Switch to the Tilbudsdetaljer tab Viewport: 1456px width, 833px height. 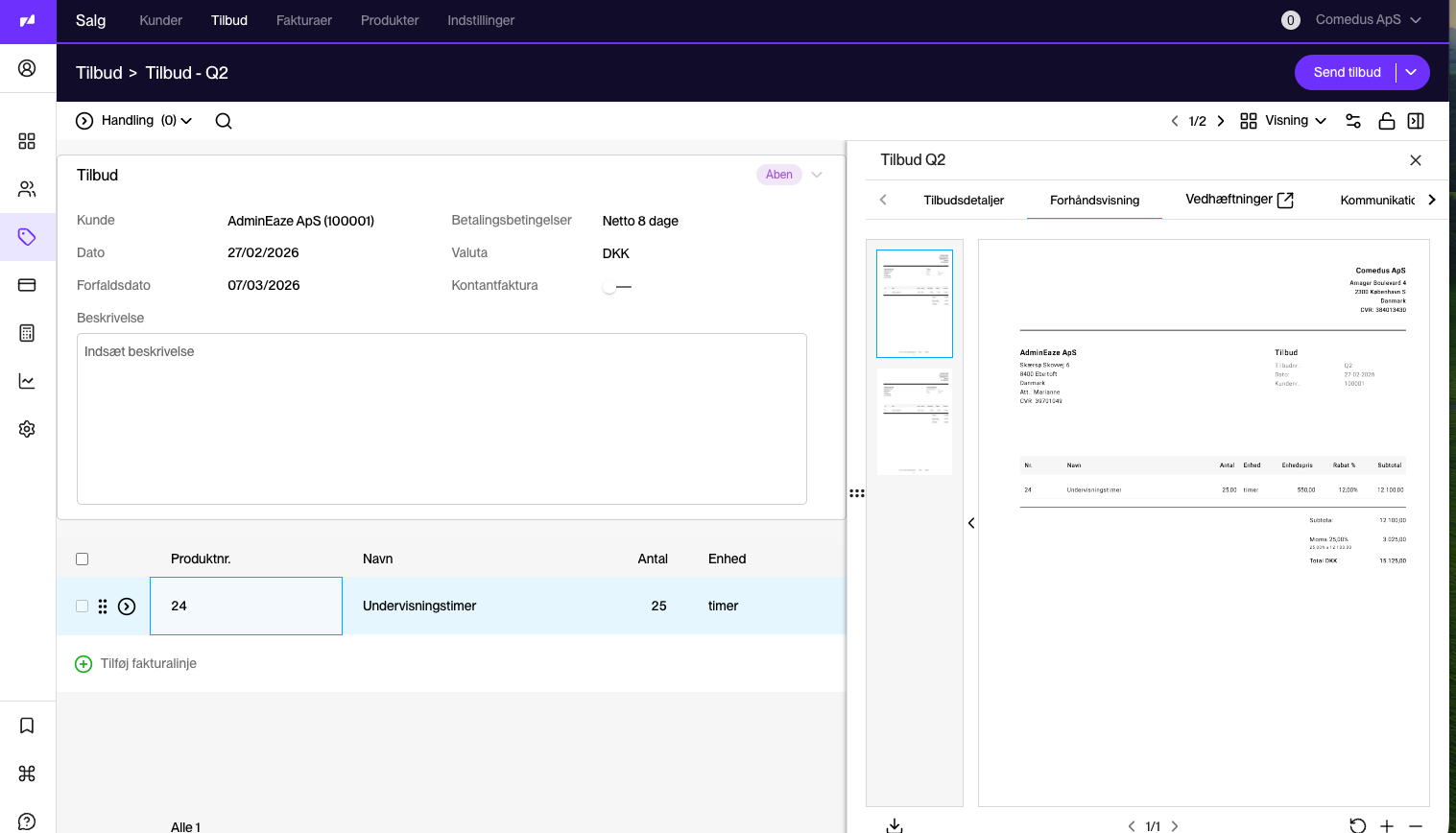(964, 200)
